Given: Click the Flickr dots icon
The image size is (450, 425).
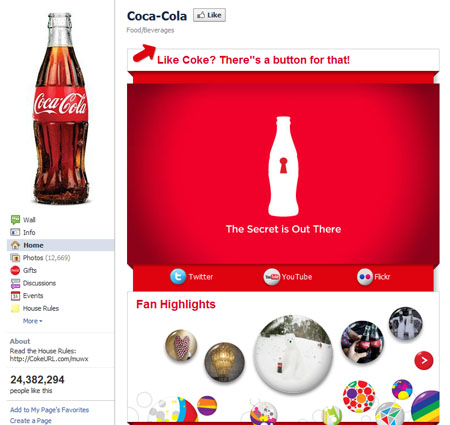Looking at the screenshot, I should click(365, 277).
